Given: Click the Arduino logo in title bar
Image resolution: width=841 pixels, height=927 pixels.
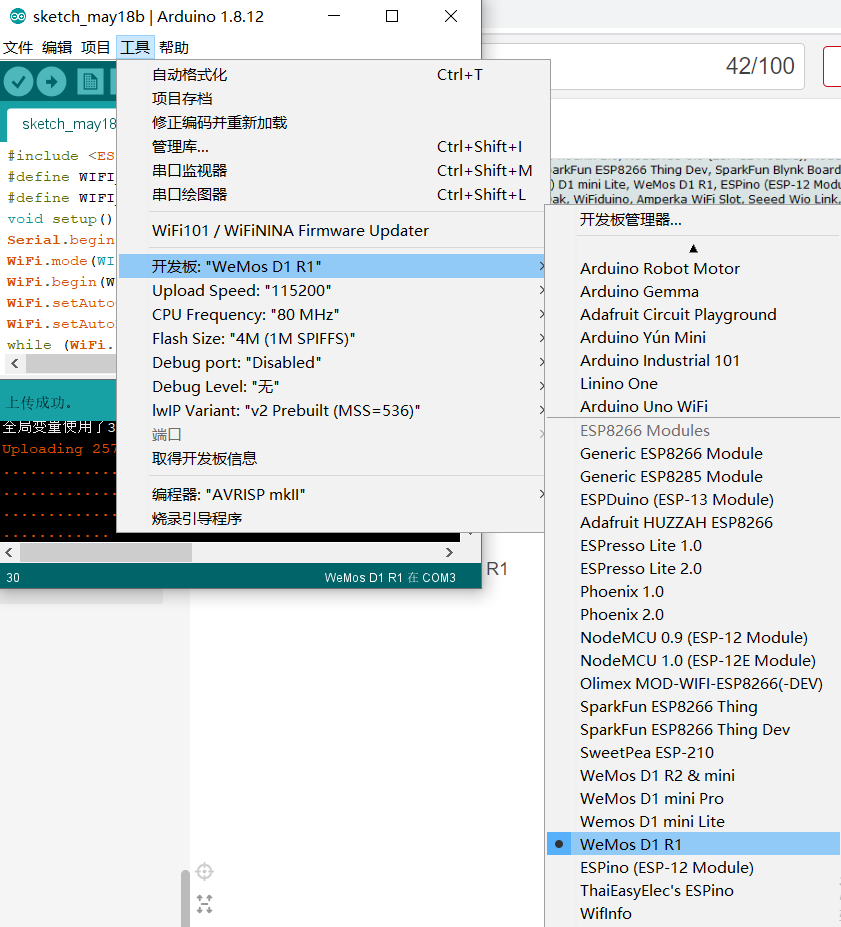Looking at the screenshot, I should (x=18, y=17).
